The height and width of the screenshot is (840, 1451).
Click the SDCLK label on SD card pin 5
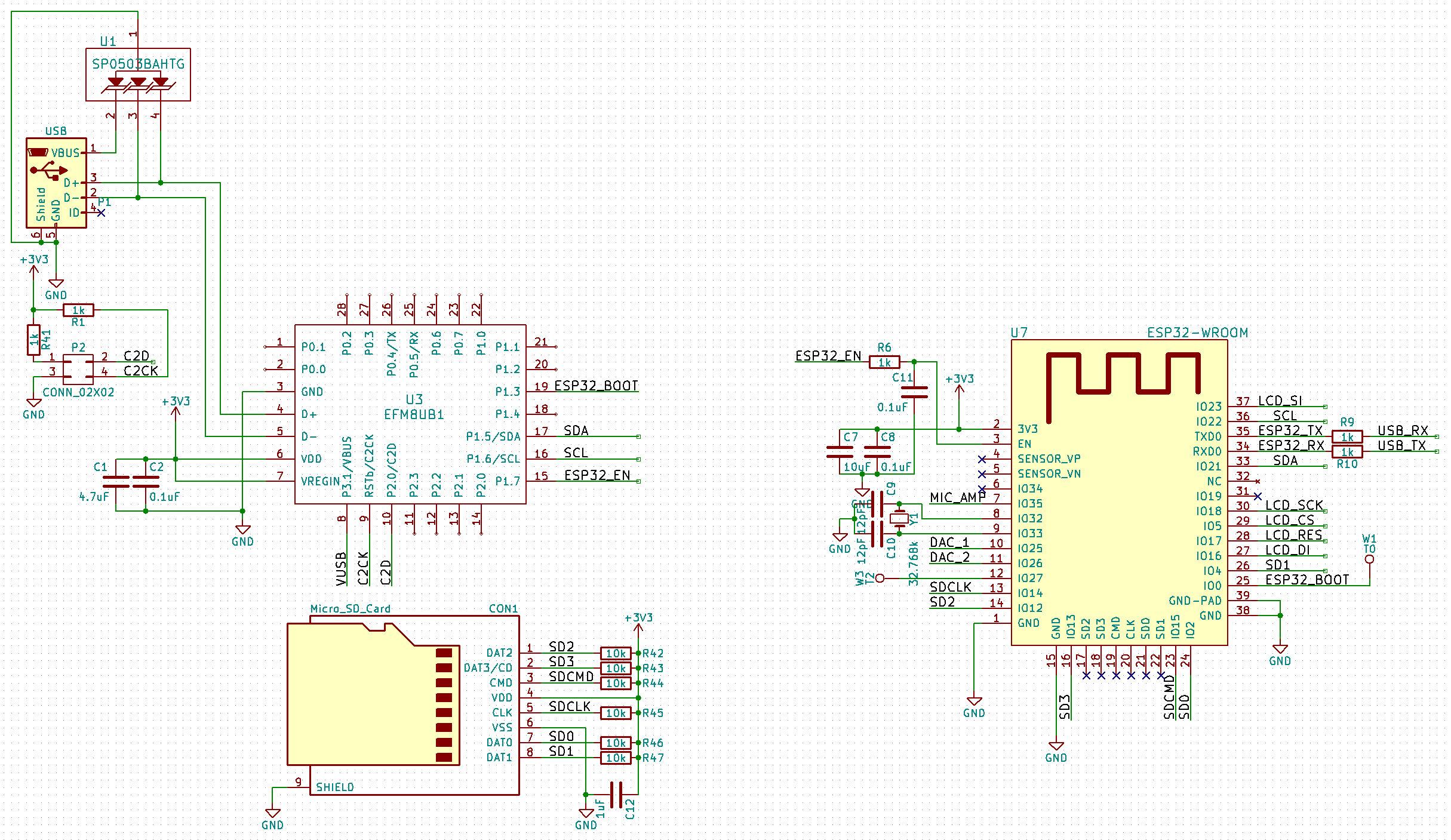(x=570, y=706)
